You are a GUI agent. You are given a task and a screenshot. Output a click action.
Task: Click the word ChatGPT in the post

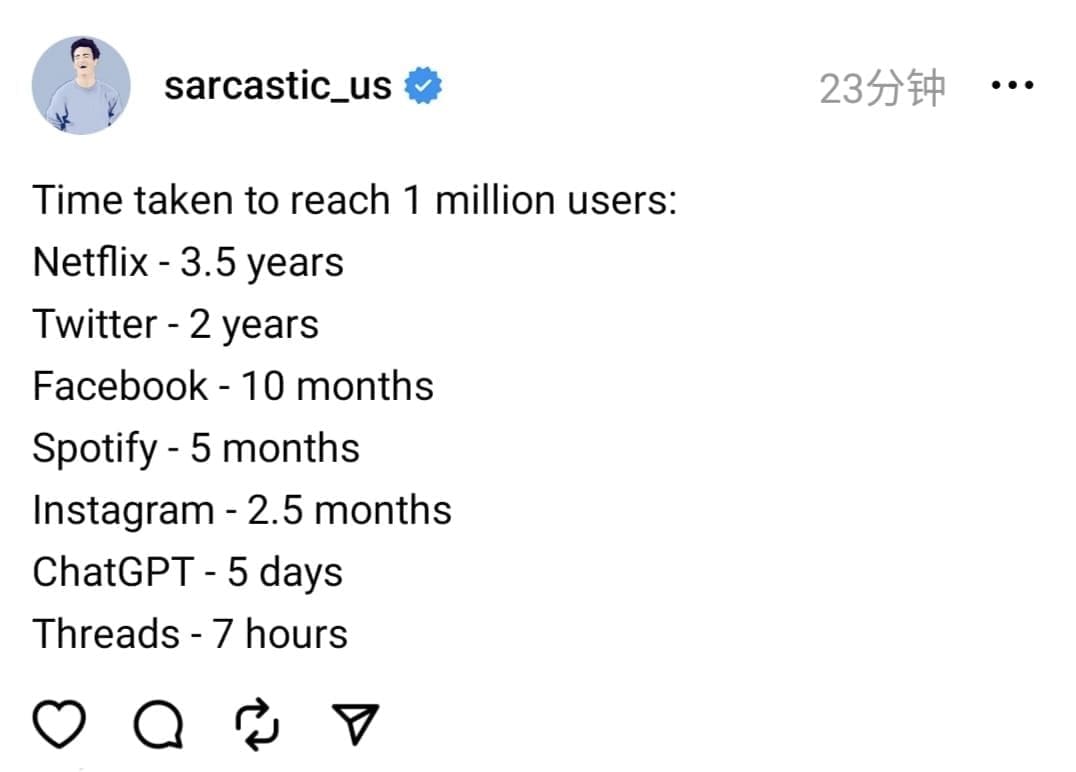point(113,573)
